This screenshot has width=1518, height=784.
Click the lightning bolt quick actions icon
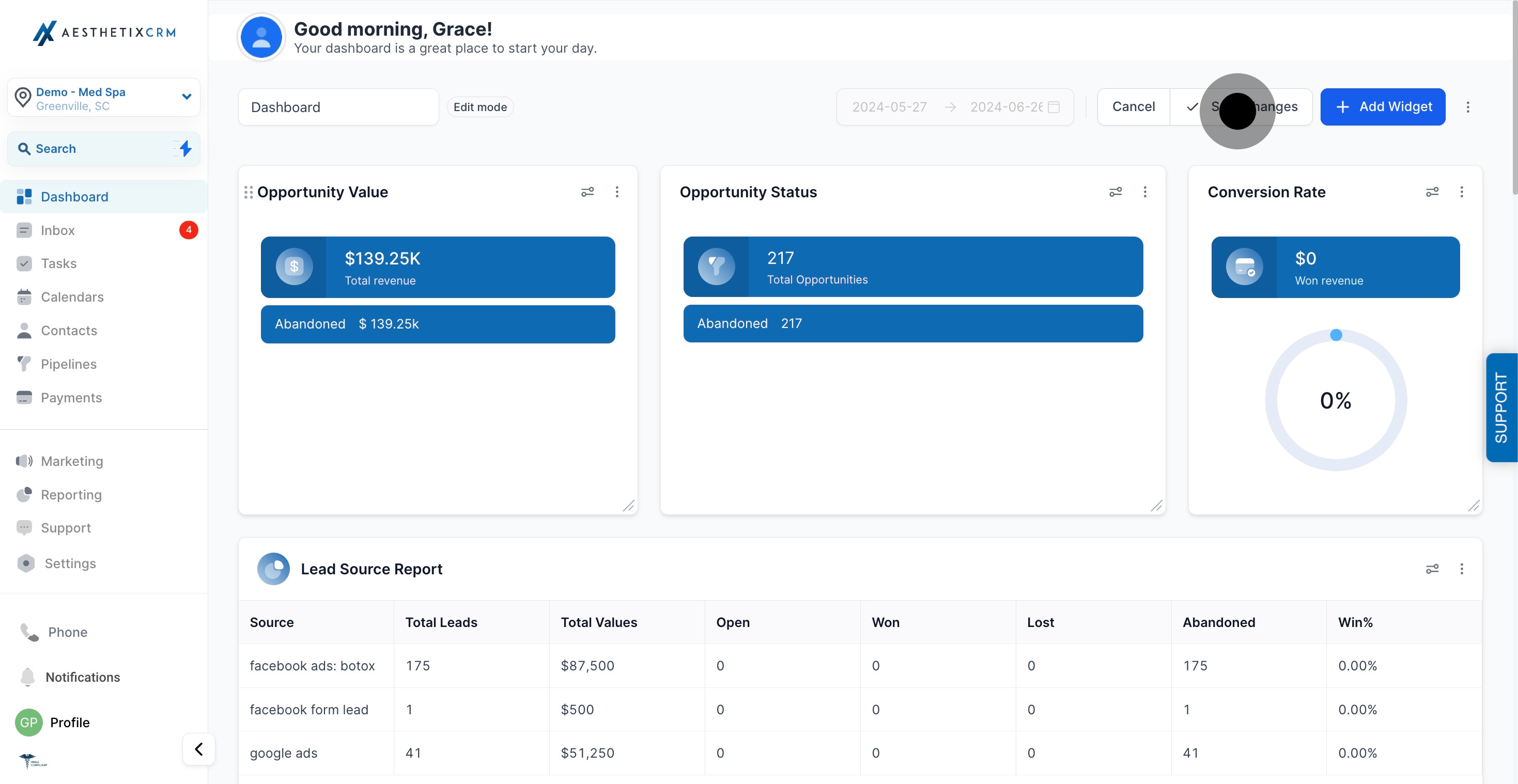pos(185,148)
